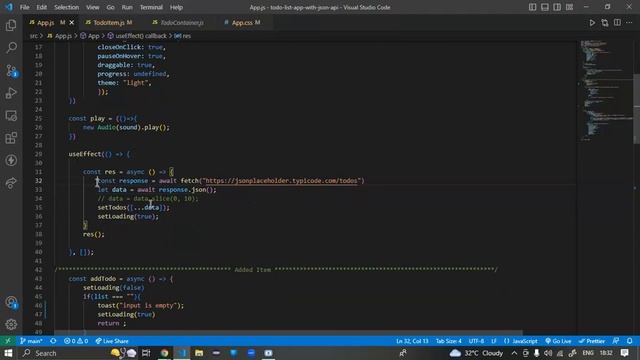The height and width of the screenshot is (360, 640).
Task: Click the taskbar Search box
Action: pyautogui.click(x=63, y=353)
